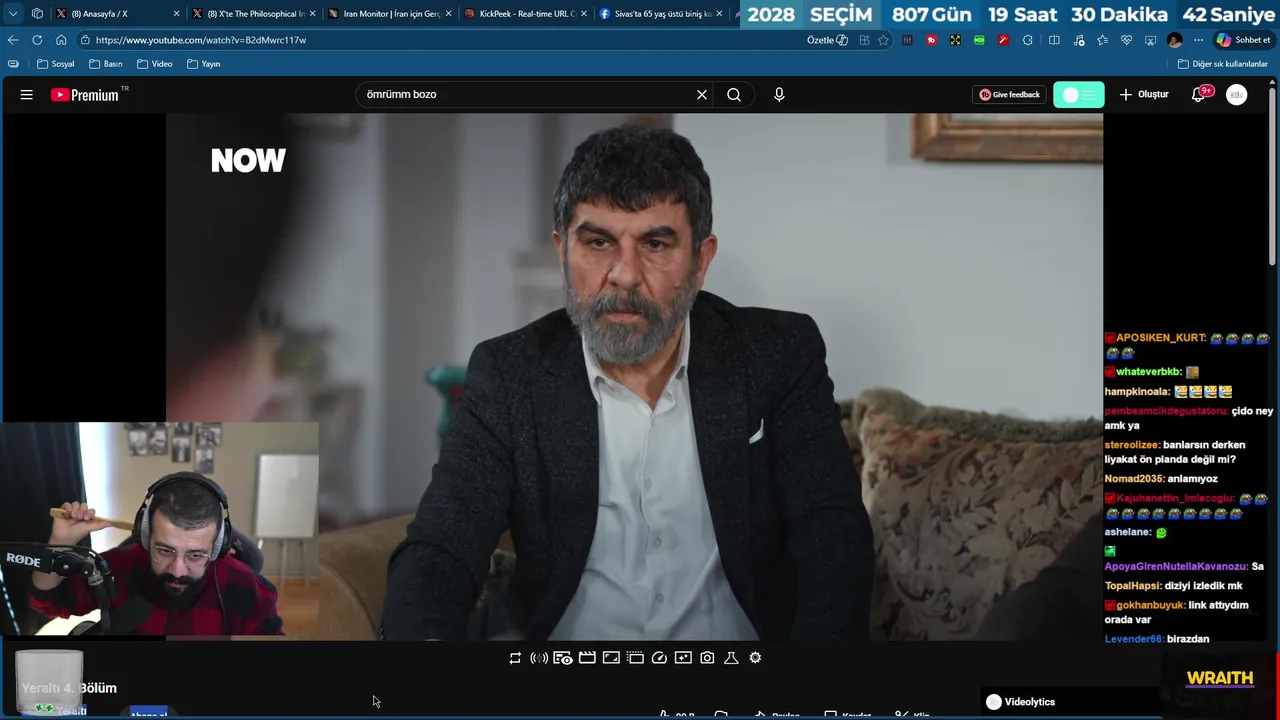This screenshot has height=720, width=1280.
Task: Click the 'Yeraltı 4. Bölüm' video title
Action: 69,688
